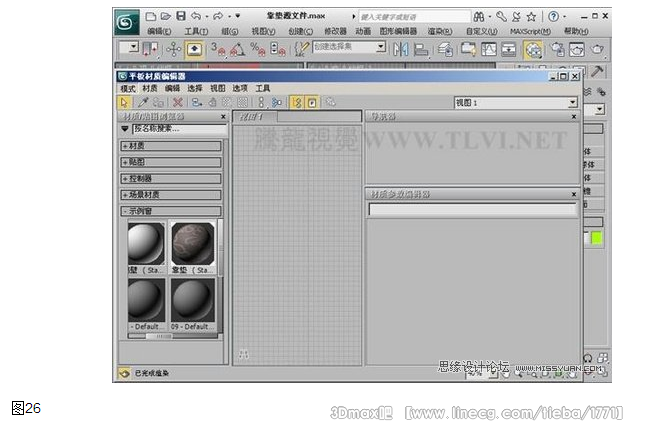The height and width of the screenshot is (430, 652).
Task: Click the Favorites star icon
Action: click(x=531, y=17)
